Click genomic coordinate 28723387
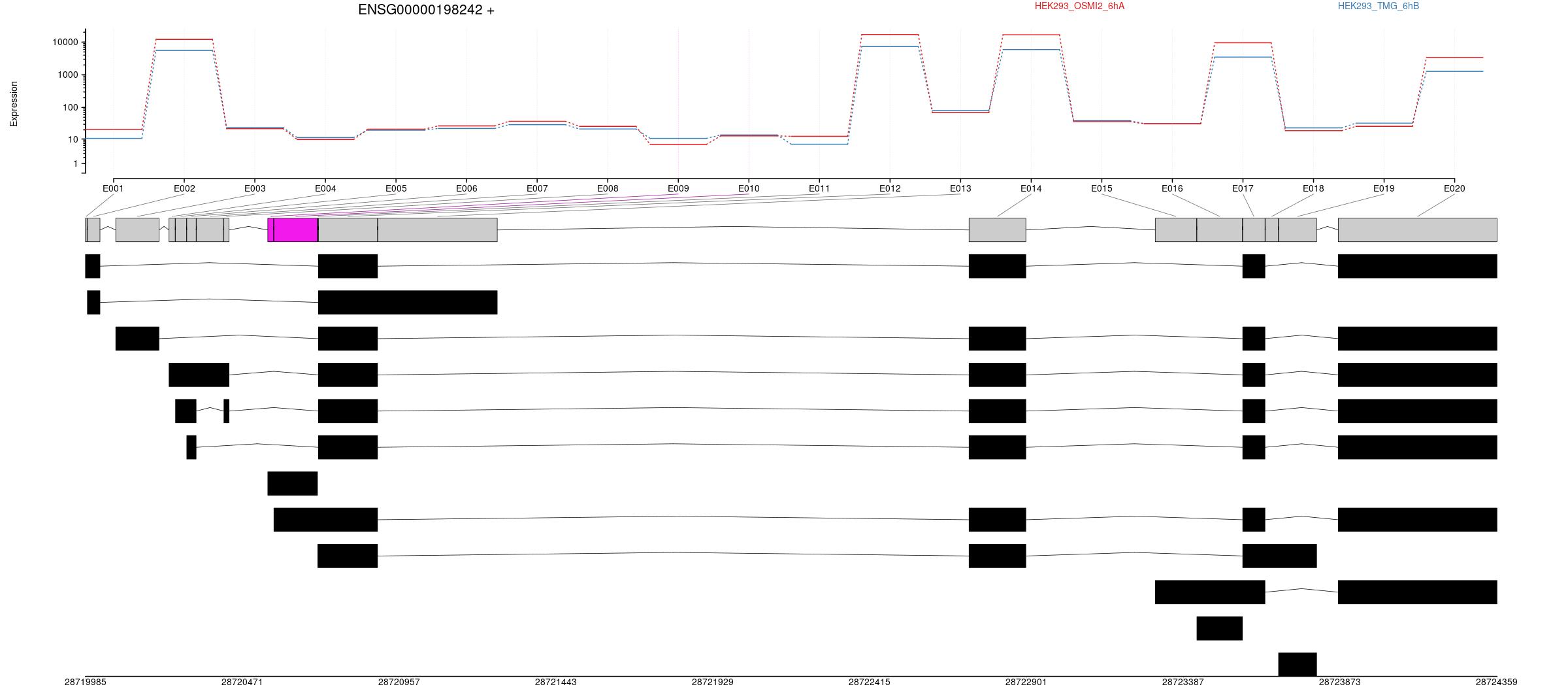 [x=1183, y=682]
